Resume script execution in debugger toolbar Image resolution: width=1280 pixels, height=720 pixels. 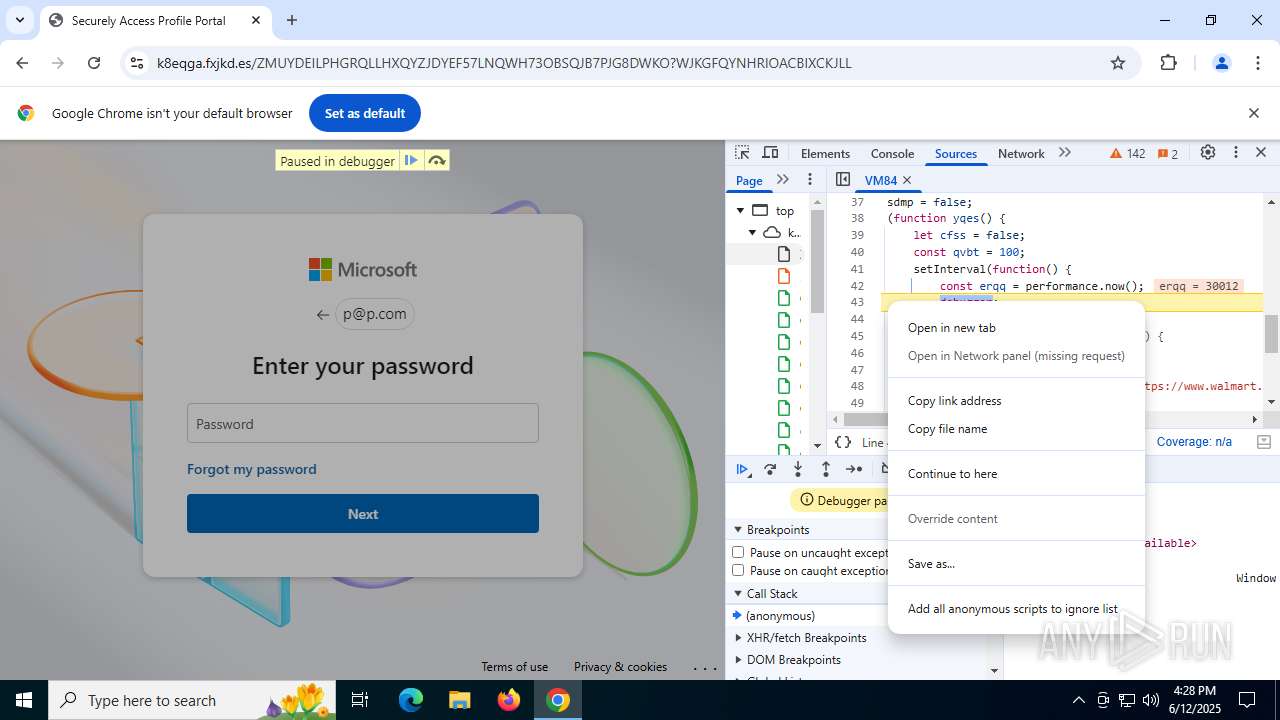pos(742,469)
